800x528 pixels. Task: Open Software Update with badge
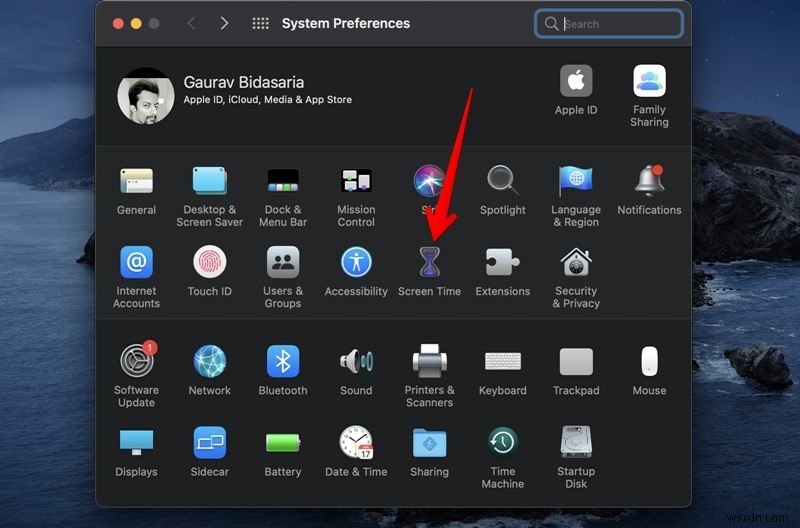[x=136, y=362]
